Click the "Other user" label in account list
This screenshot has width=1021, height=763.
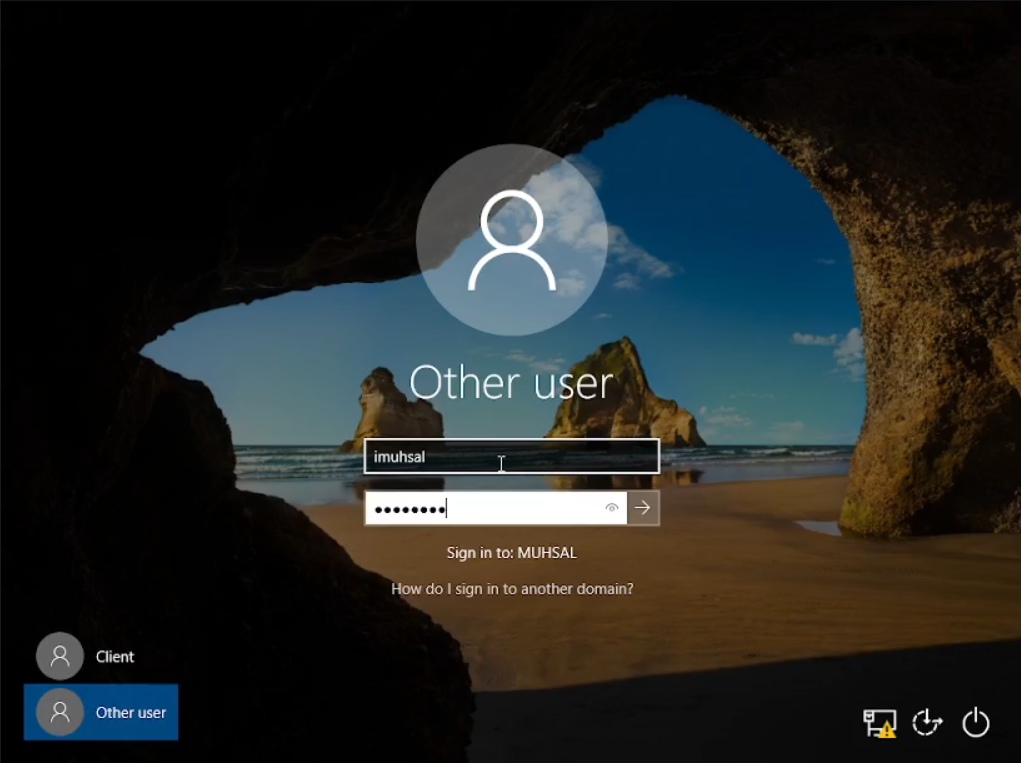131,713
